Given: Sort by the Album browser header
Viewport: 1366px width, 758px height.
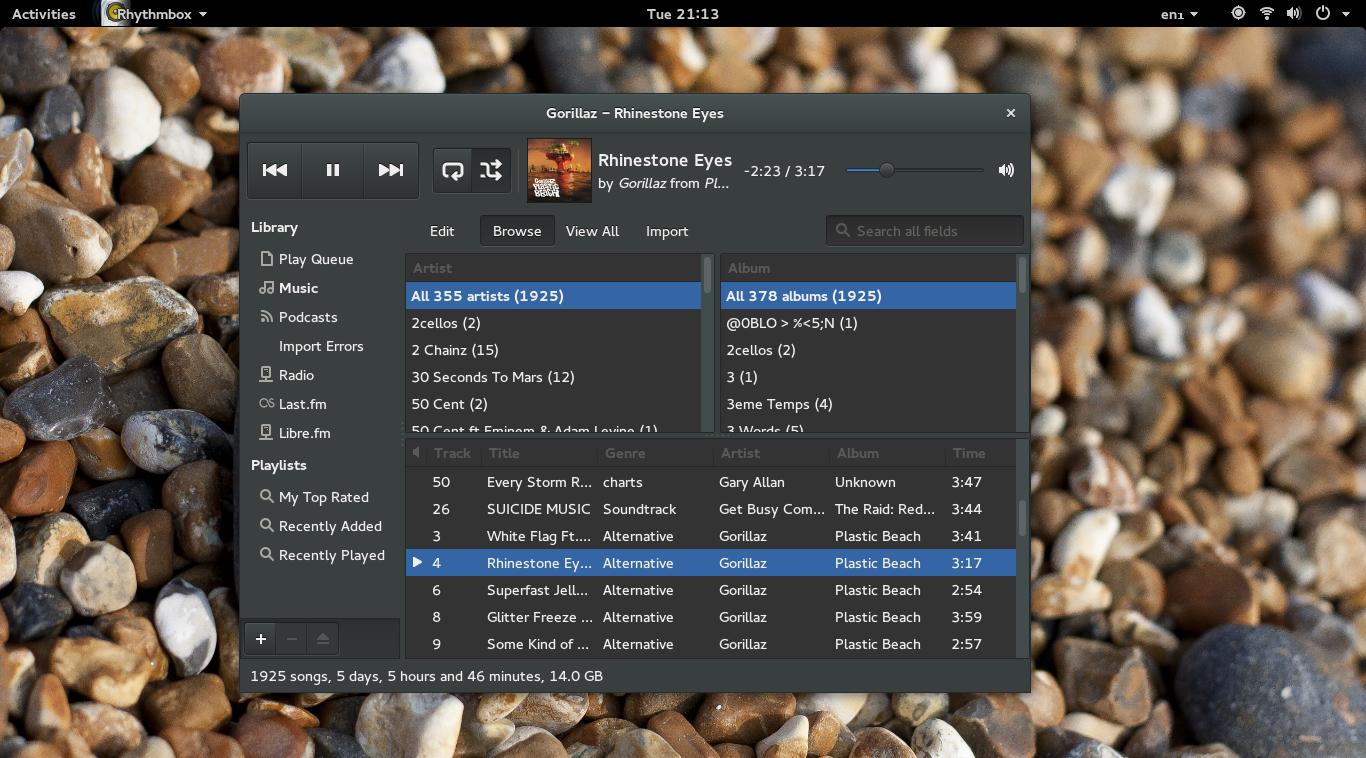Looking at the screenshot, I should [868, 268].
